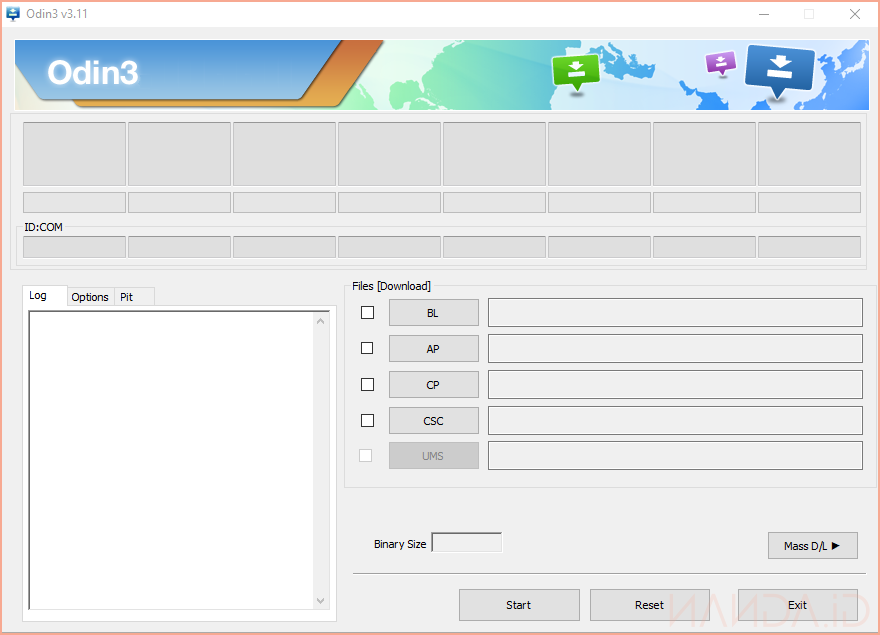Click the purple download bubble icon in banner
Viewport: 880px width, 635px height.
[x=720, y=63]
